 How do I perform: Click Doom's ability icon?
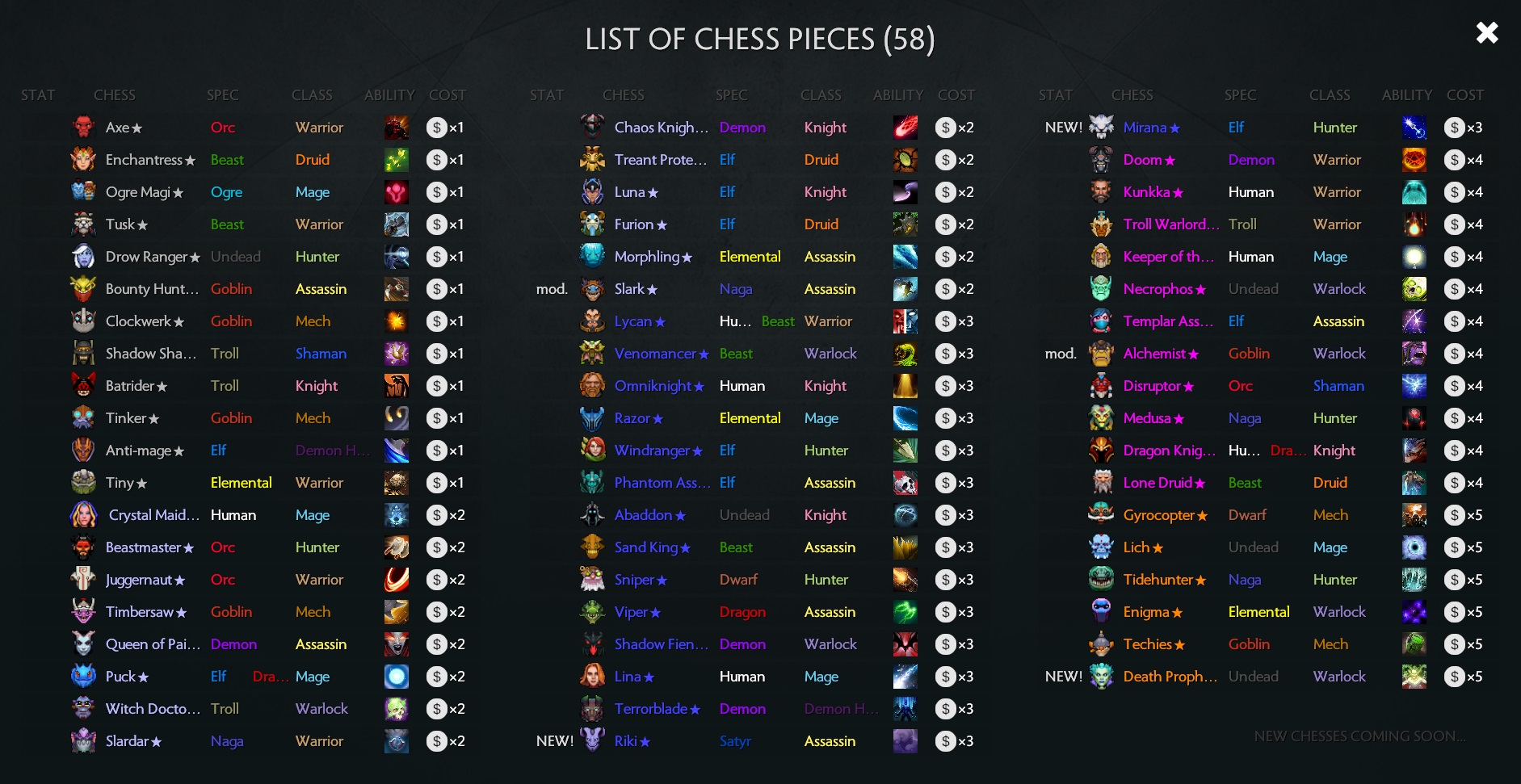(x=1414, y=160)
